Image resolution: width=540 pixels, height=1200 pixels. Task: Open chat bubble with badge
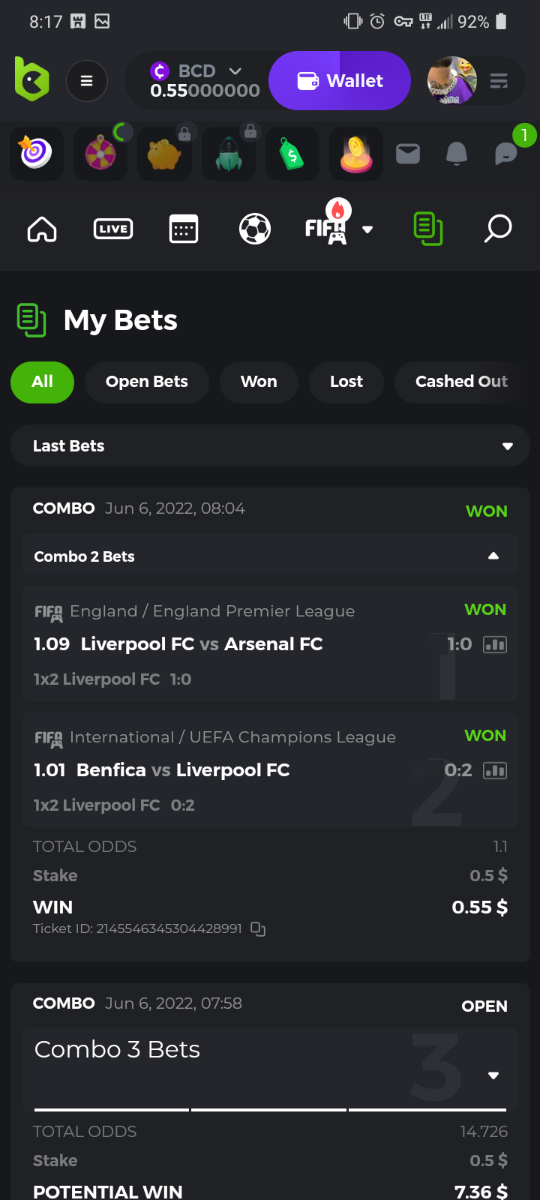click(507, 153)
